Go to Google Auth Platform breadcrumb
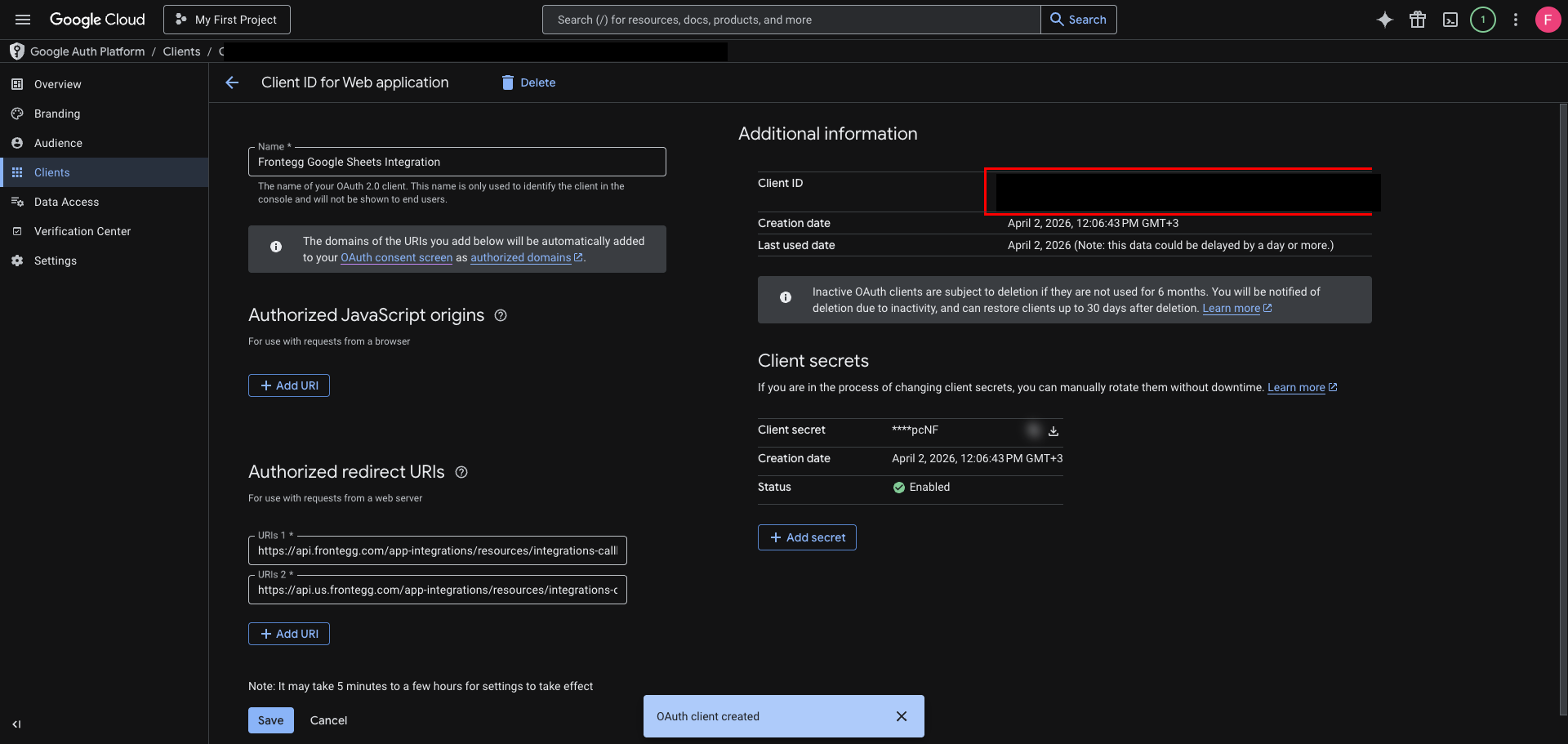Viewport: 1568px width, 744px height. click(x=87, y=51)
